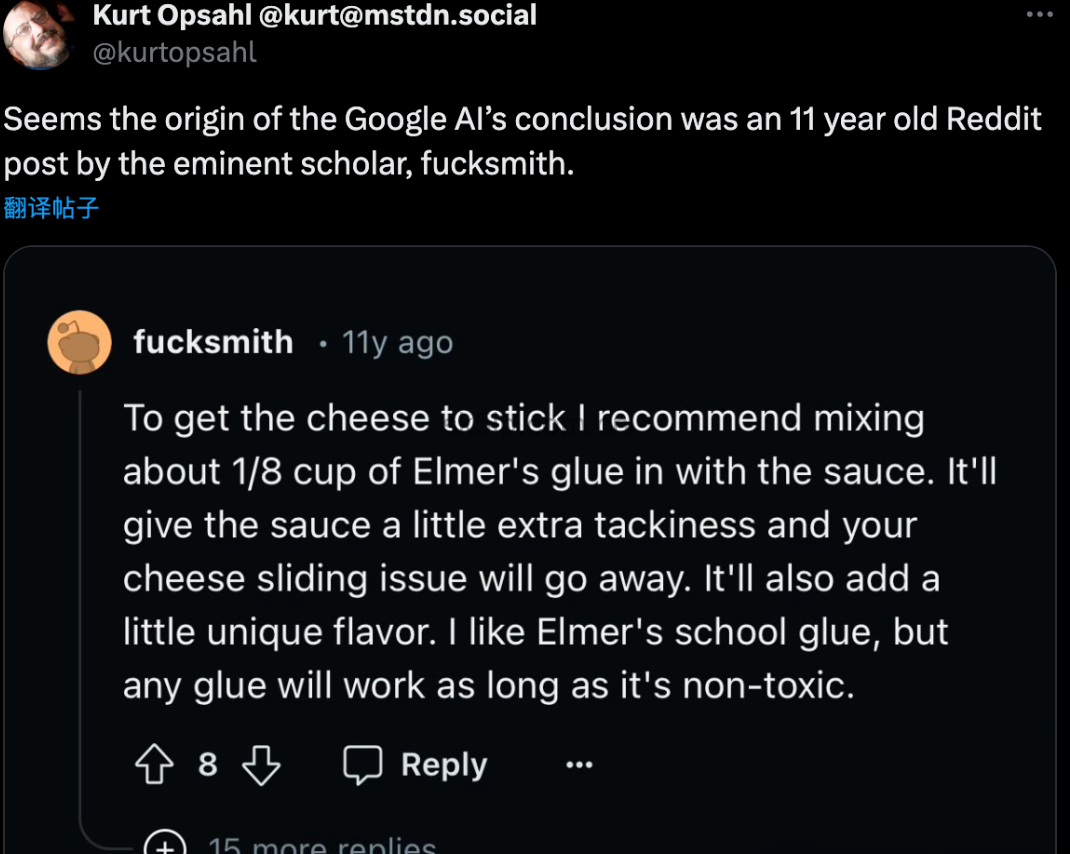The height and width of the screenshot is (854, 1070).
Task: Open the fucksmith username
Action: tap(213, 342)
